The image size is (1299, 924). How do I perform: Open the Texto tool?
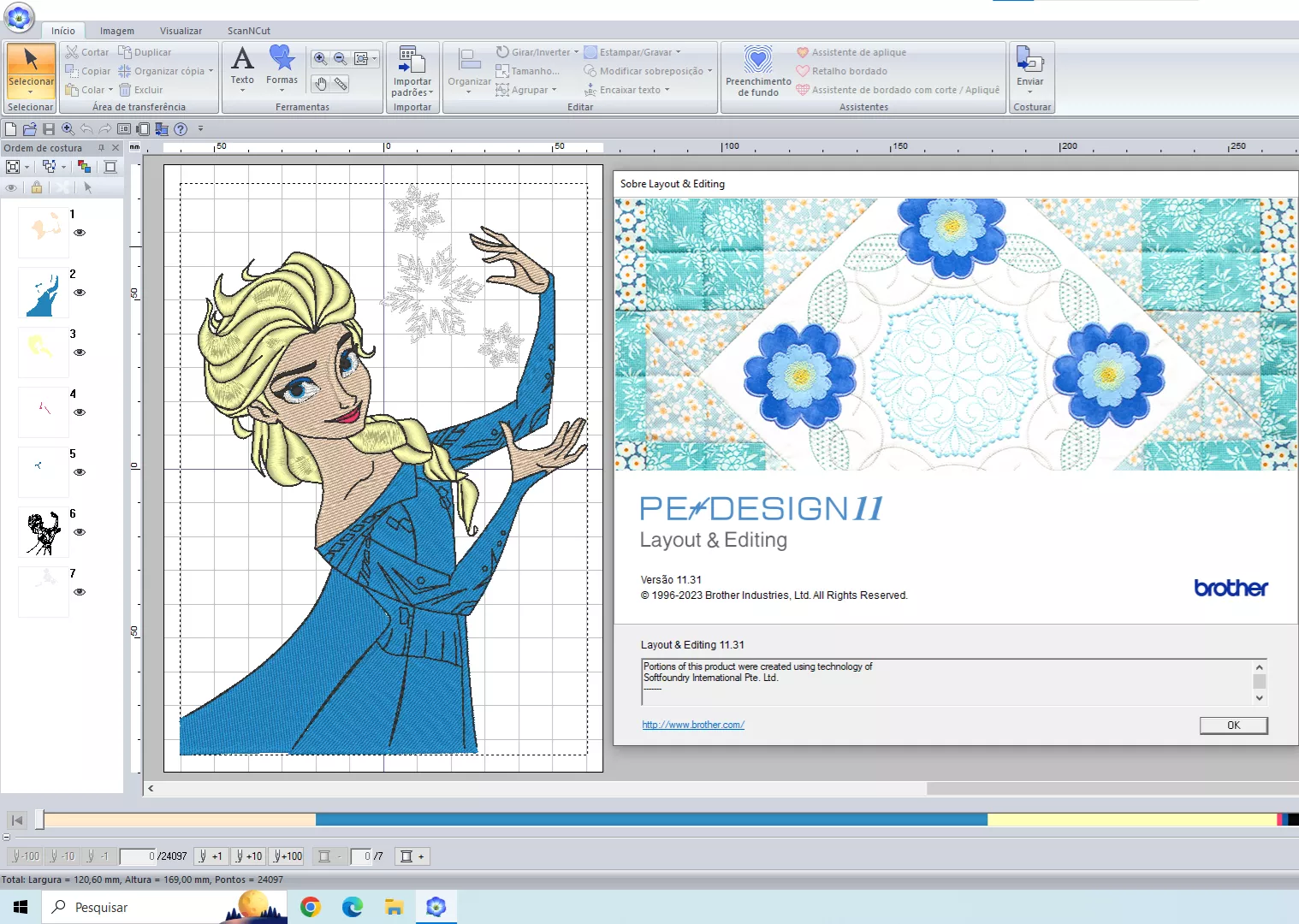(x=242, y=68)
